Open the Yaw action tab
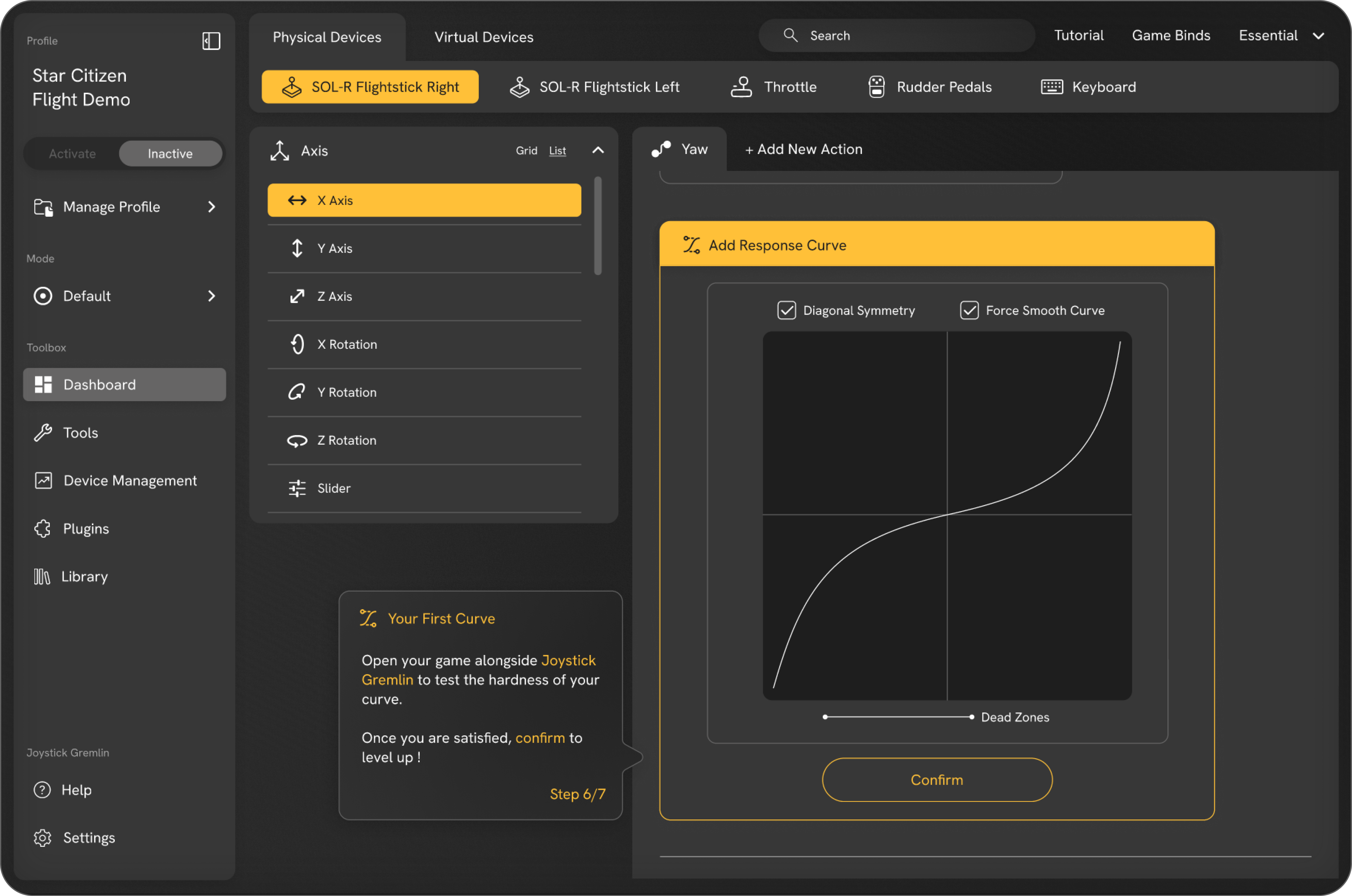This screenshot has height=896, width=1352. pyautogui.click(x=680, y=149)
